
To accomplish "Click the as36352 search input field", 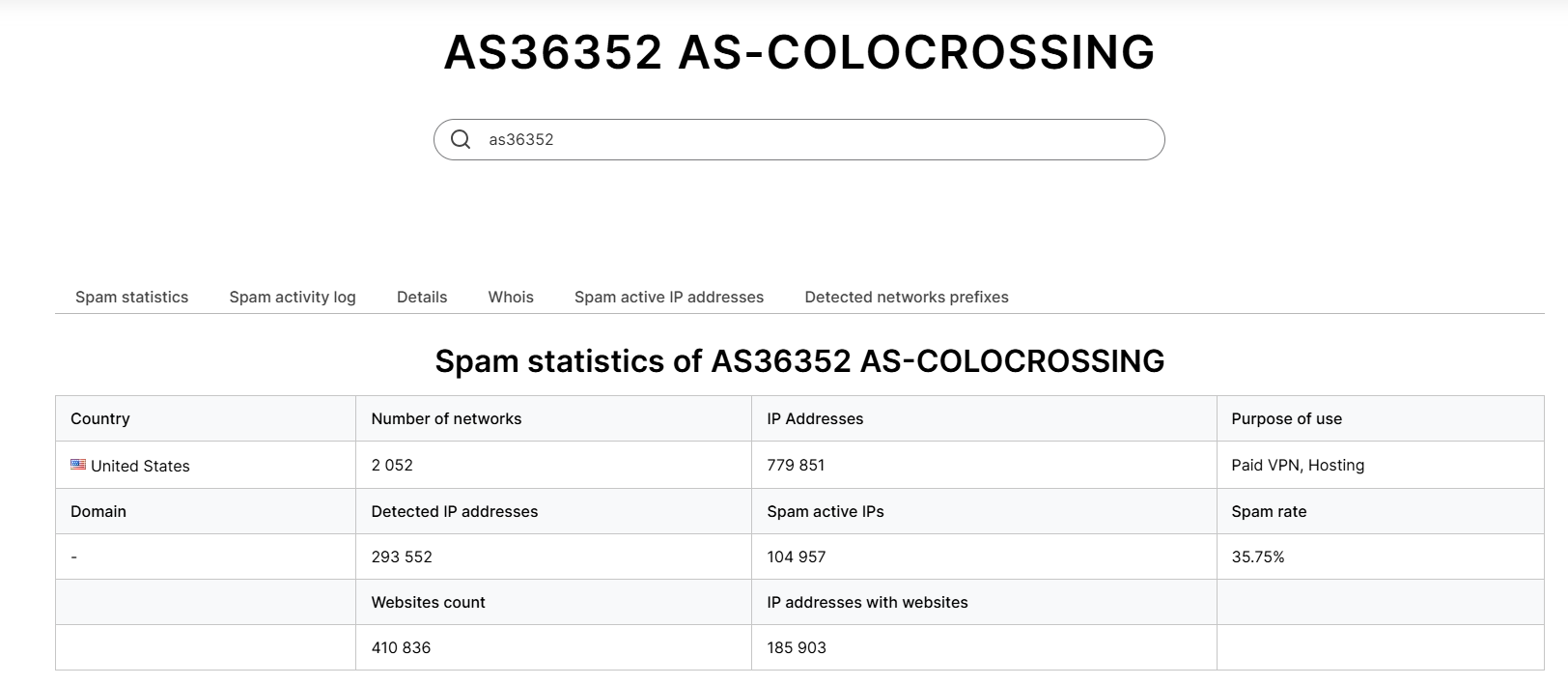I will coord(811,140).
